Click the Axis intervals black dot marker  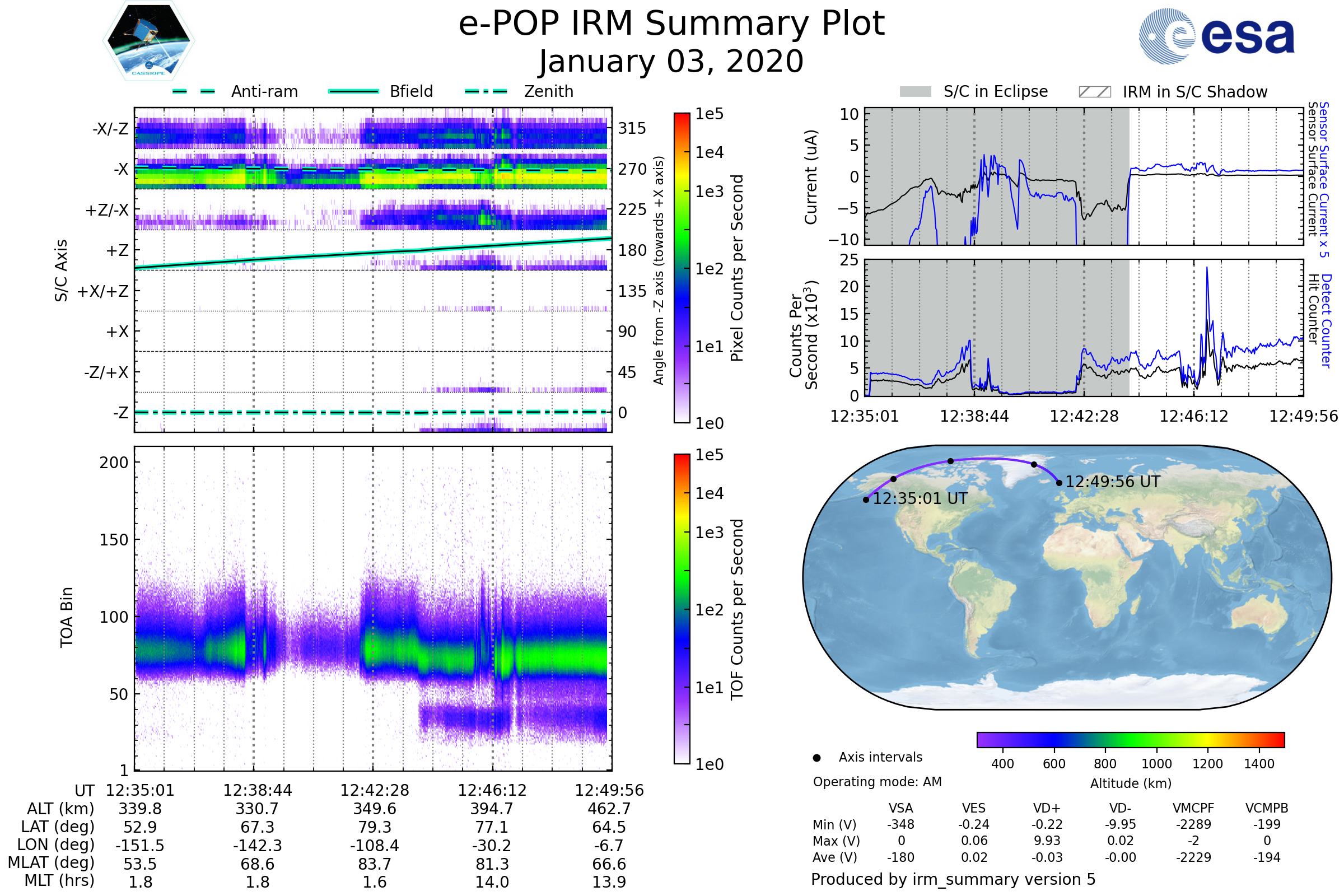(816, 758)
